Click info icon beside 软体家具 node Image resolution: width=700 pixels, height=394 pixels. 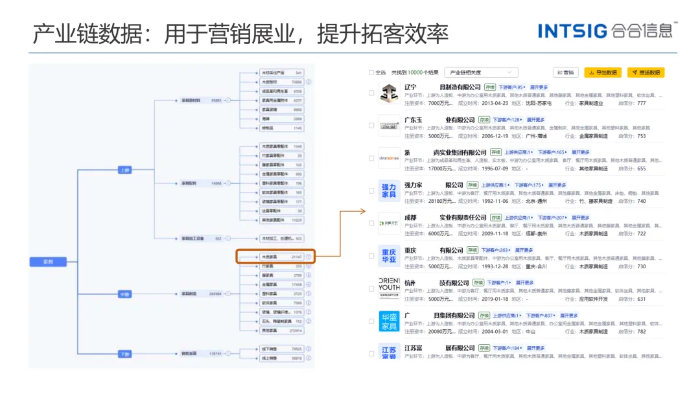pos(308,303)
